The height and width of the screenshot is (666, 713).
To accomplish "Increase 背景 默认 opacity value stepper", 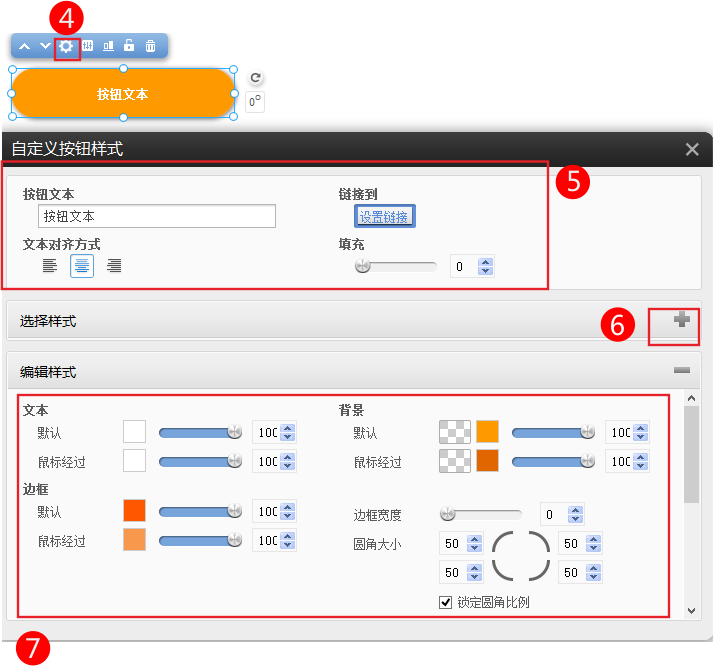I will (641, 428).
